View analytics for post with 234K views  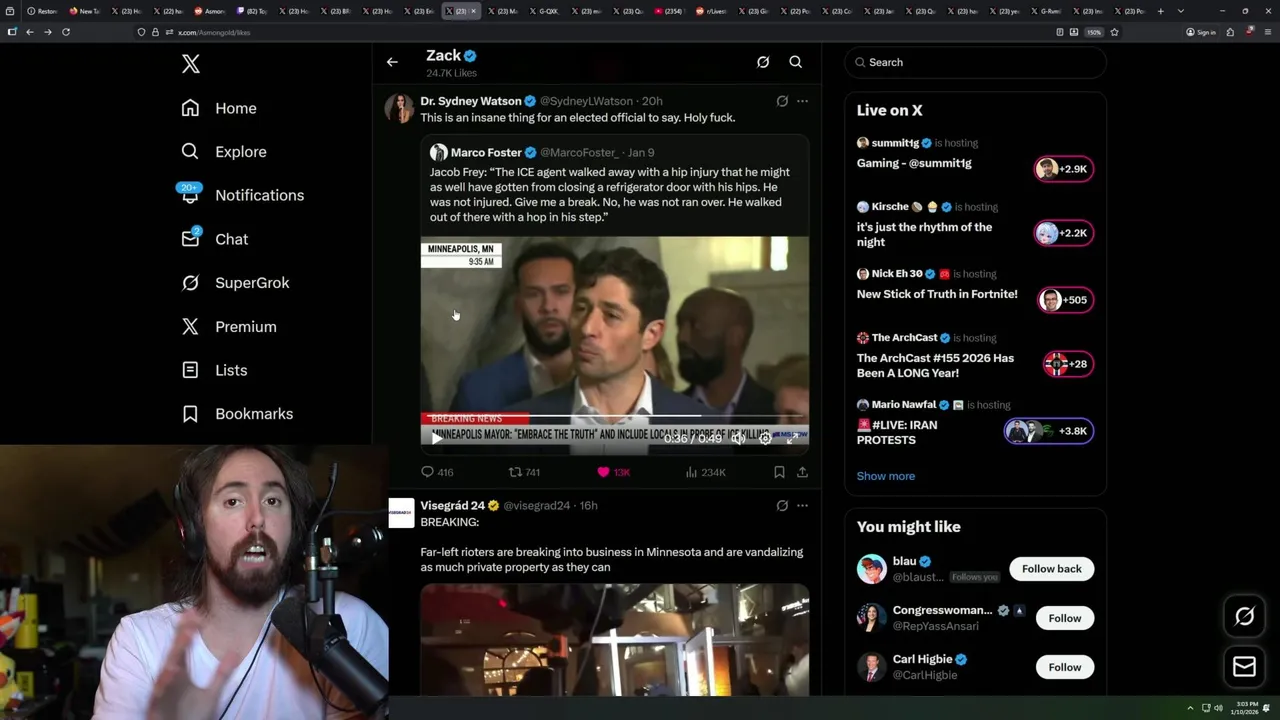click(705, 472)
